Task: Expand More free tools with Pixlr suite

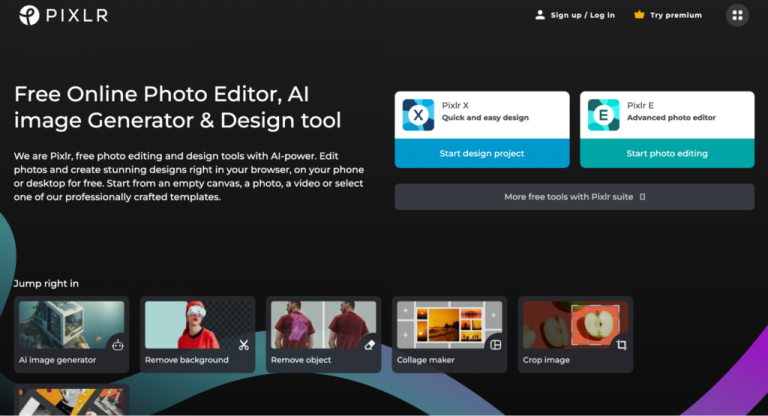Action: [574, 197]
